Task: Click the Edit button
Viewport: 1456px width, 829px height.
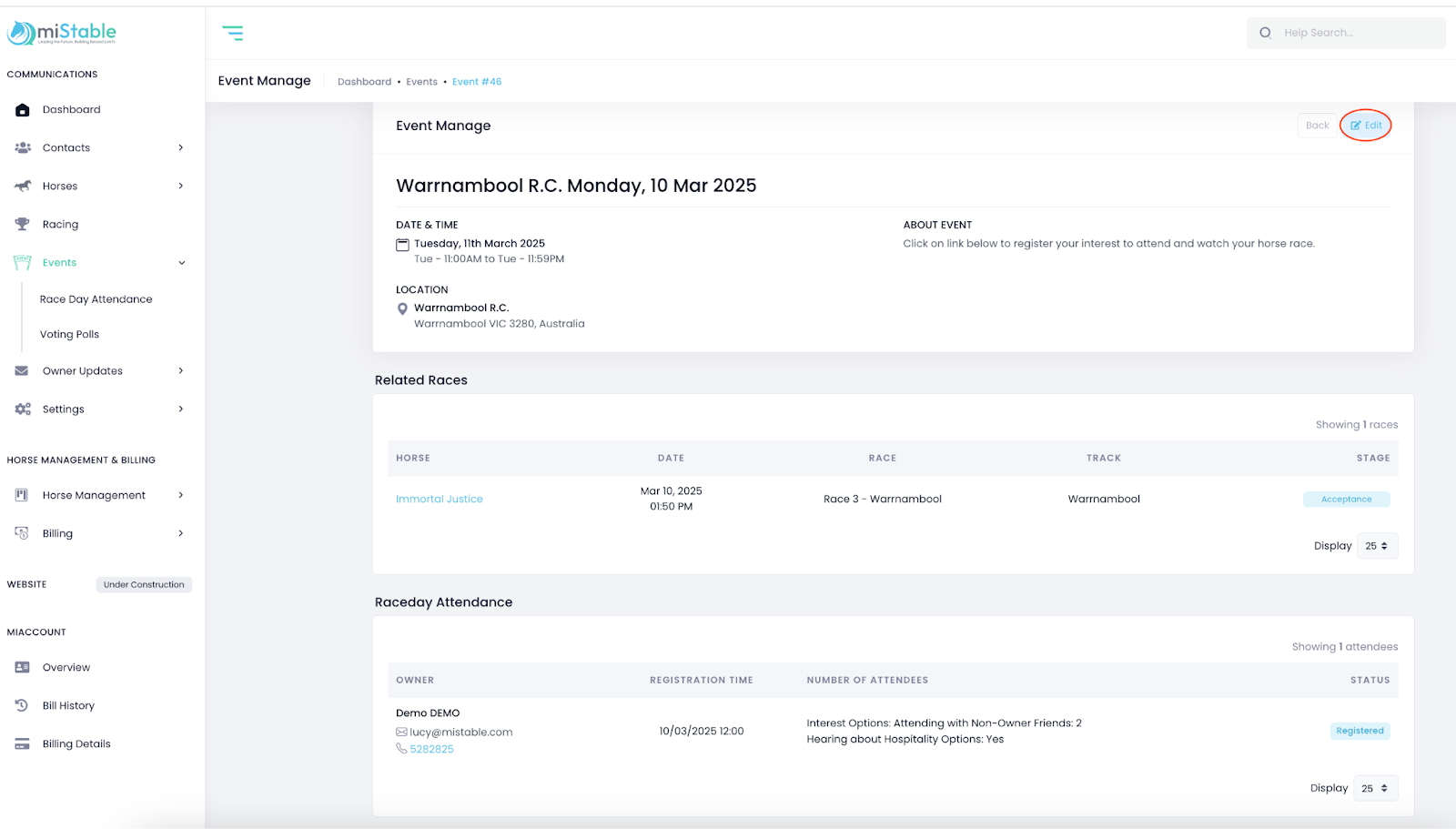Action: click(1366, 126)
